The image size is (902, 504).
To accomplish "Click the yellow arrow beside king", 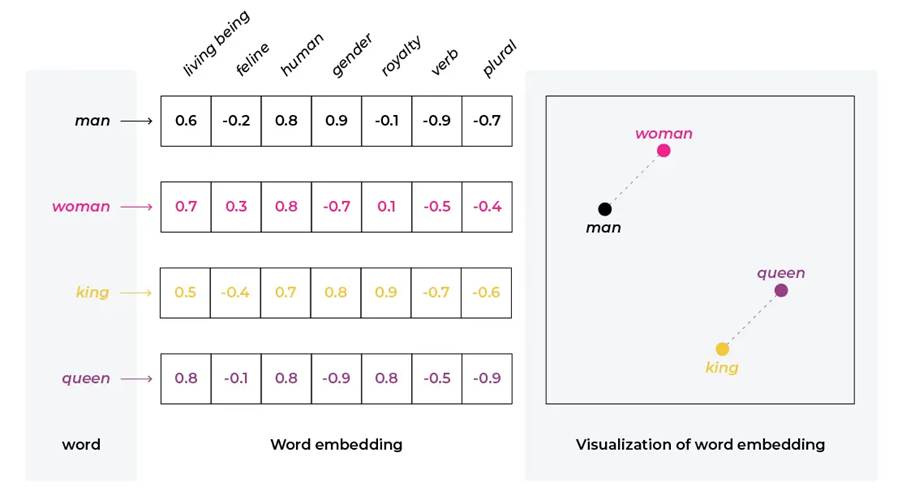I will point(136,293).
